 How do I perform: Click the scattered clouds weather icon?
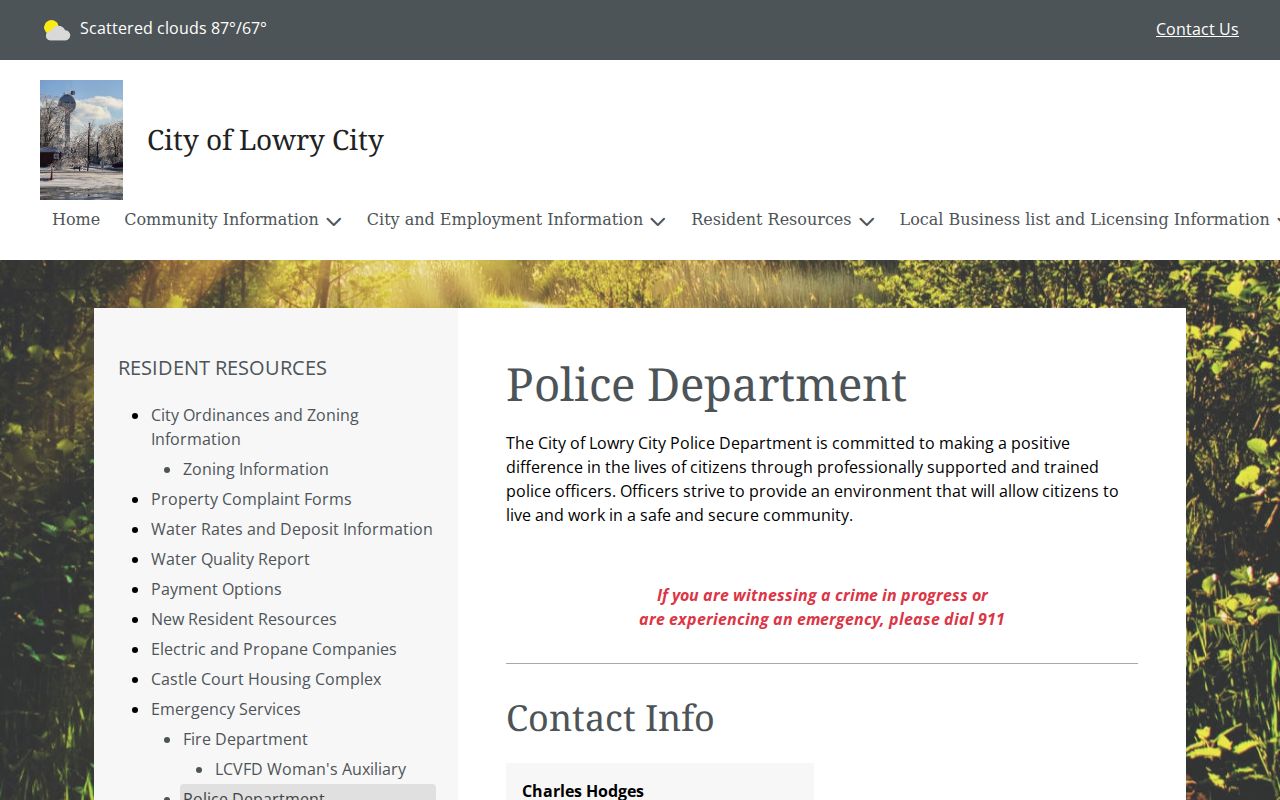pyautogui.click(x=57, y=30)
